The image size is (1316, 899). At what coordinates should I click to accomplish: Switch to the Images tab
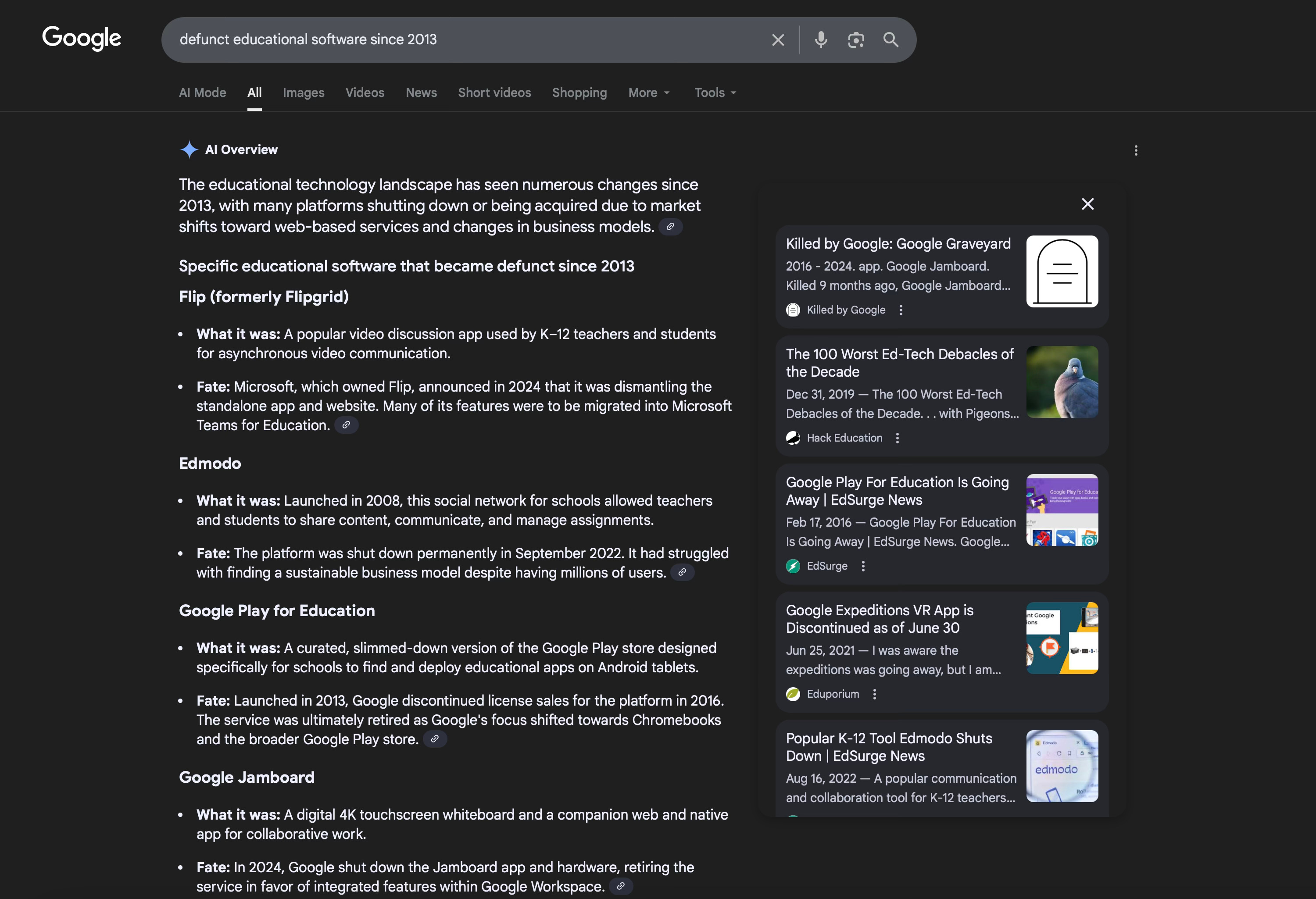(304, 93)
